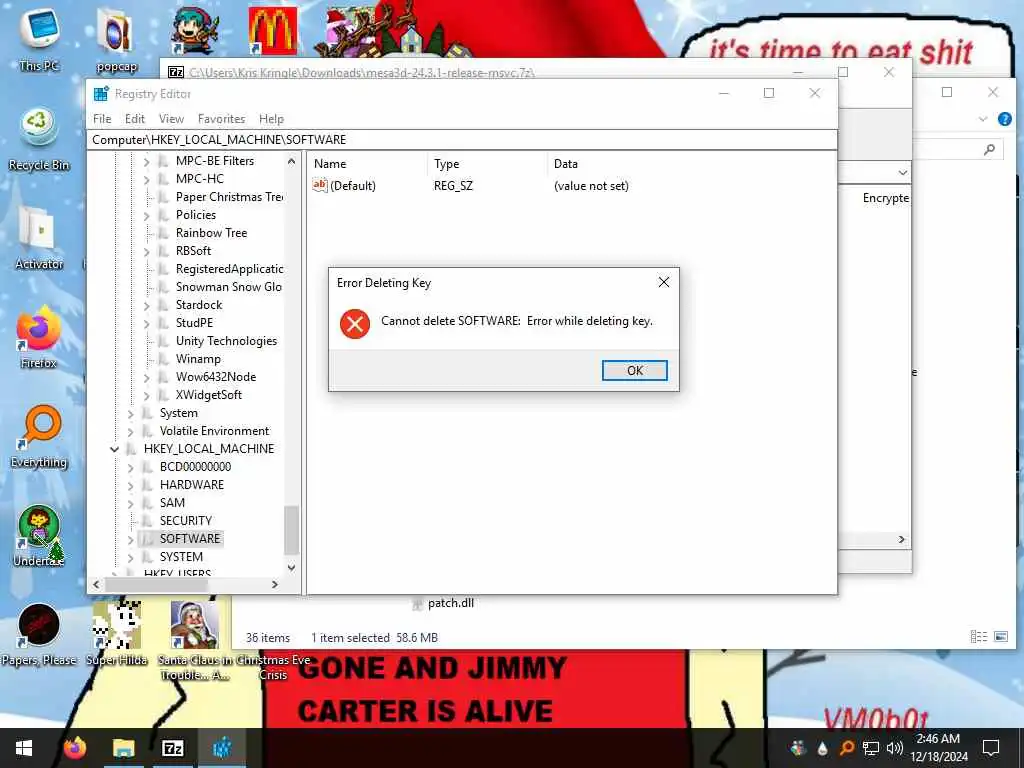Open McDonald's logo desktop shortcut

272,29
